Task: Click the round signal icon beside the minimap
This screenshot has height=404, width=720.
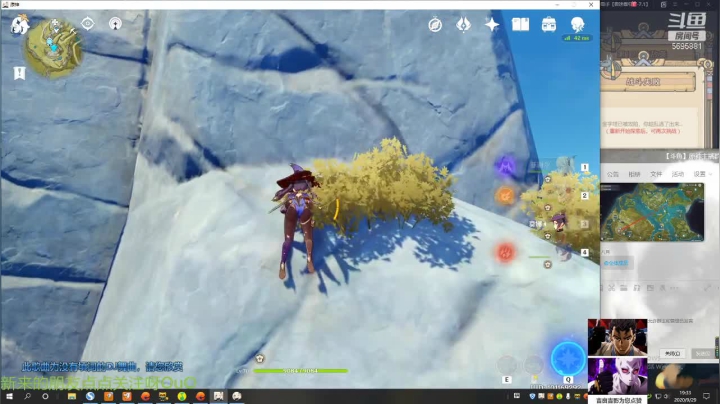Action: click(x=115, y=23)
